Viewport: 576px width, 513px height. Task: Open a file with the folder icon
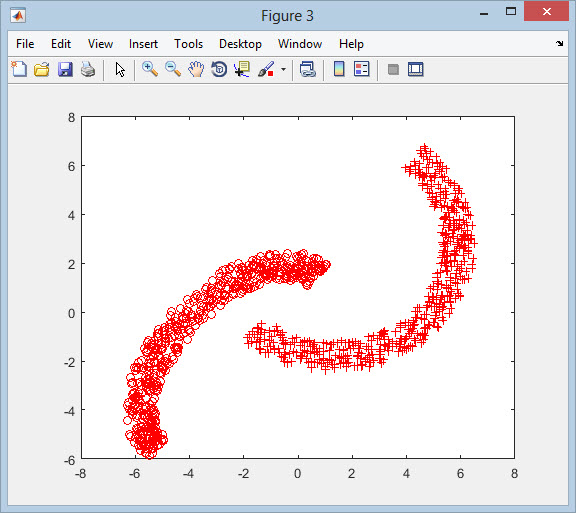[x=42, y=69]
